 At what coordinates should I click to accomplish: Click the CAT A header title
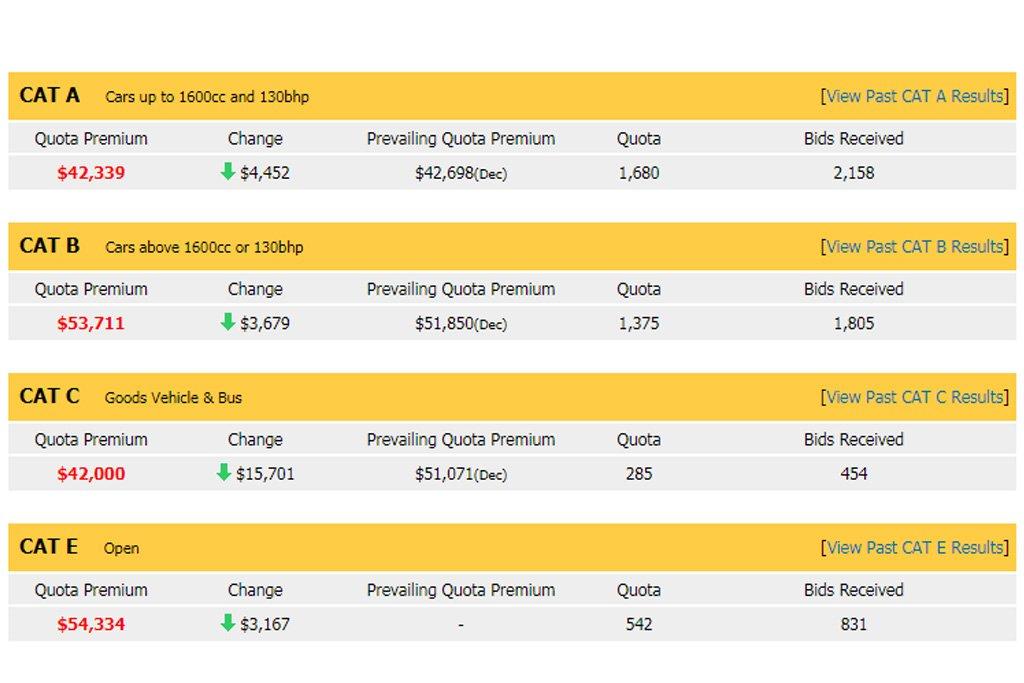50,96
